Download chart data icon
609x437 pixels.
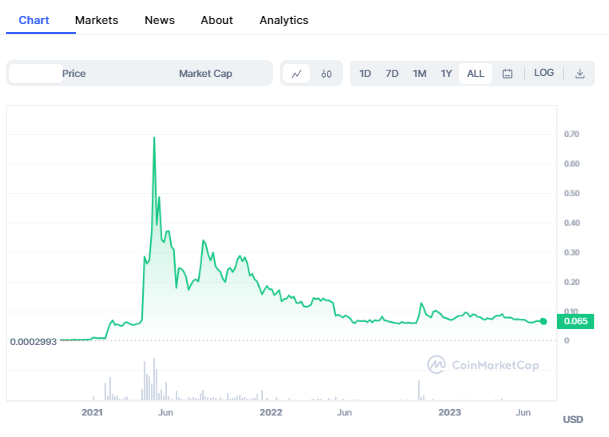coord(579,73)
